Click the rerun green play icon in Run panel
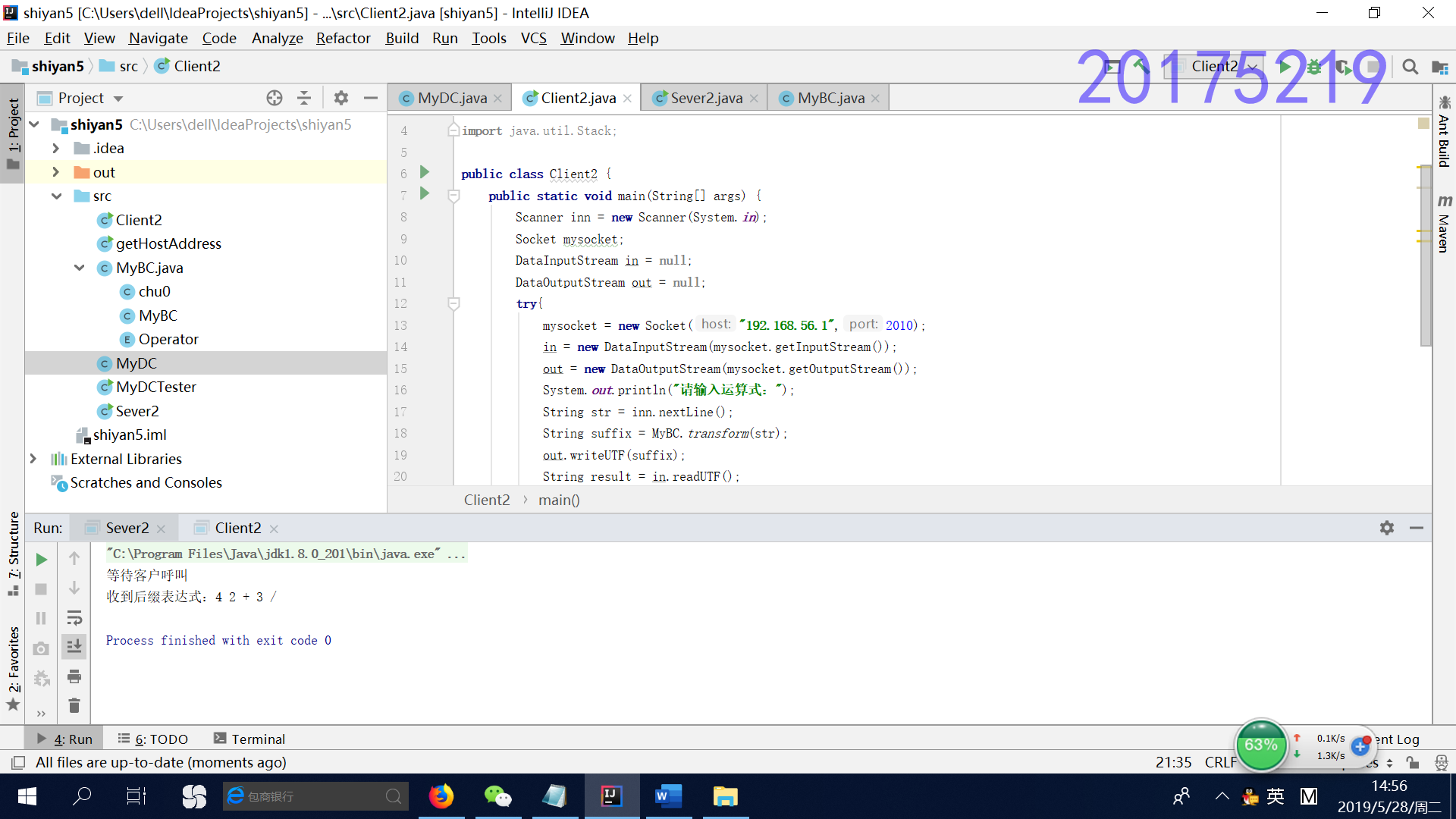The height and width of the screenshot is (819, 1456). coord(41,560)
